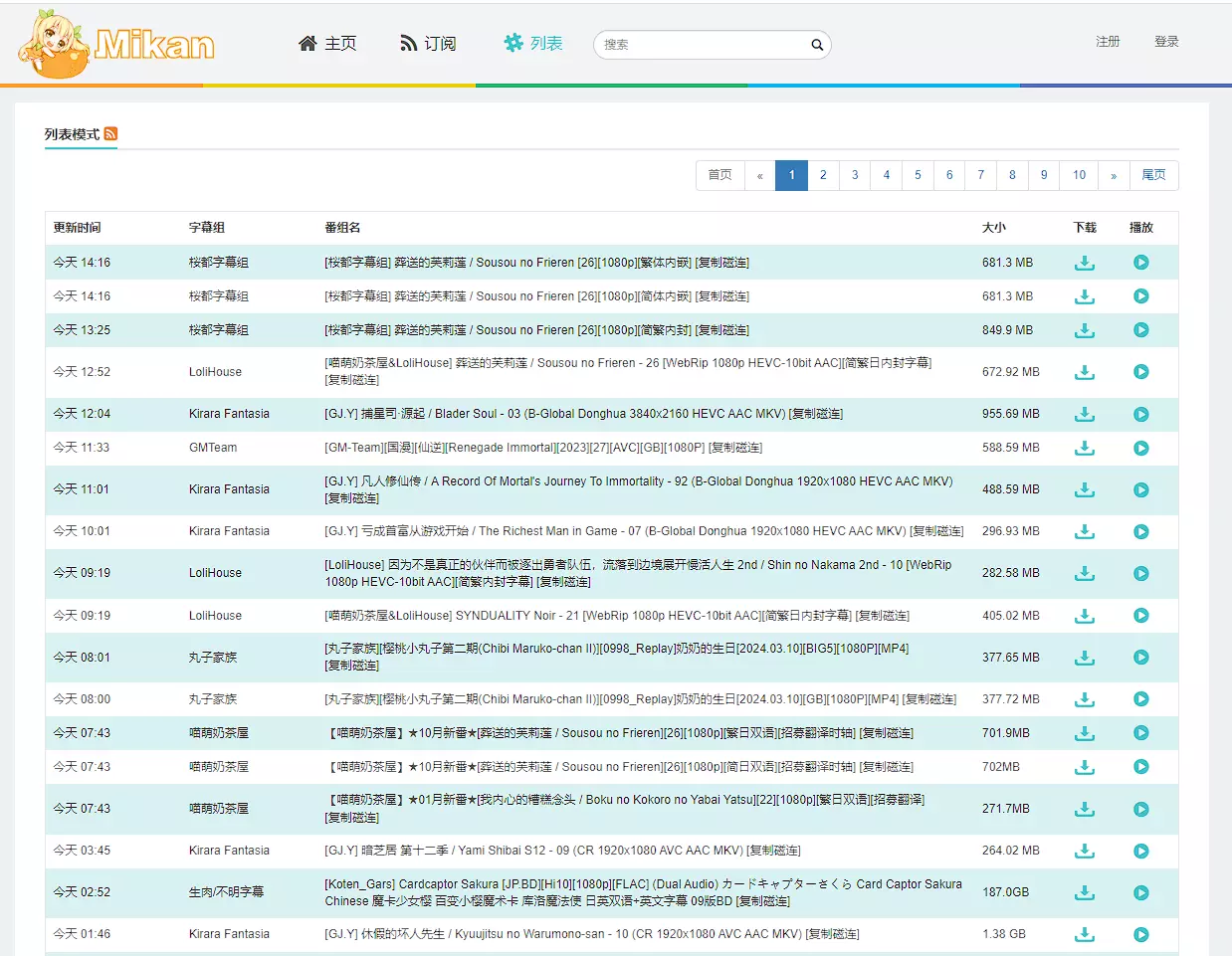Download The Richest Man in Game 07
Image resolution: width=1232 pixels, height=956 pixels.
click(1085, 531)
